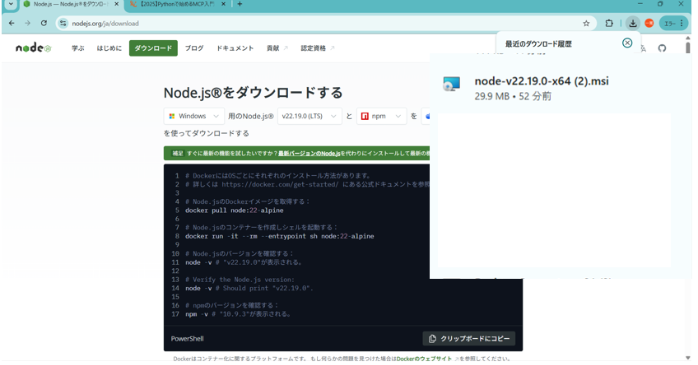The width and height of the screenshot is (698, 365).
Task: Open the 最新バージョンのNode.js link
Action: click(309, 153)
